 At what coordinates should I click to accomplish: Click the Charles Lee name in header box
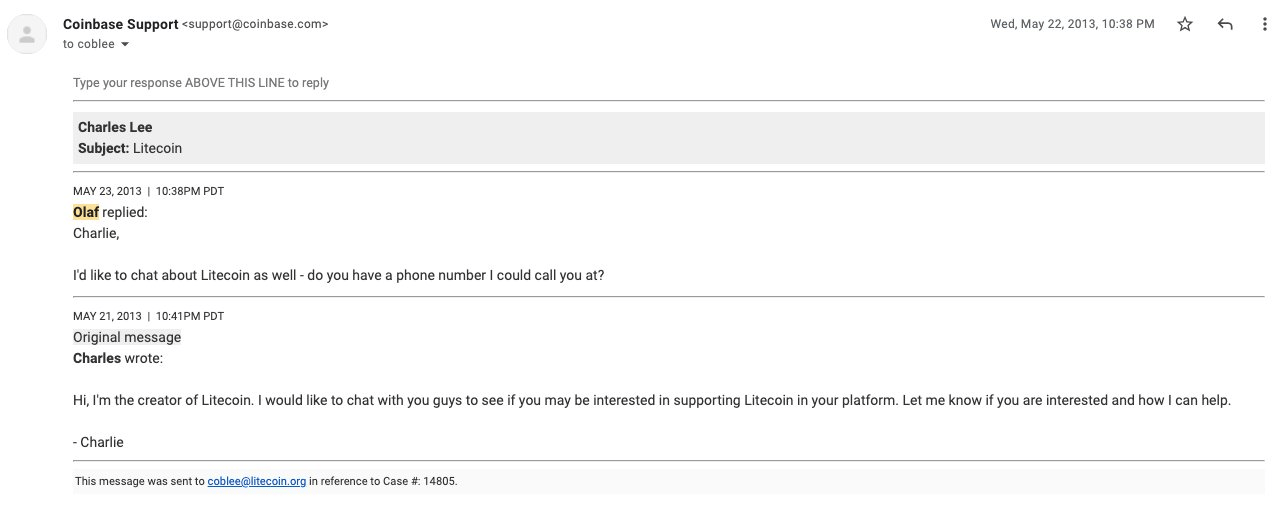tap(115, 127)
